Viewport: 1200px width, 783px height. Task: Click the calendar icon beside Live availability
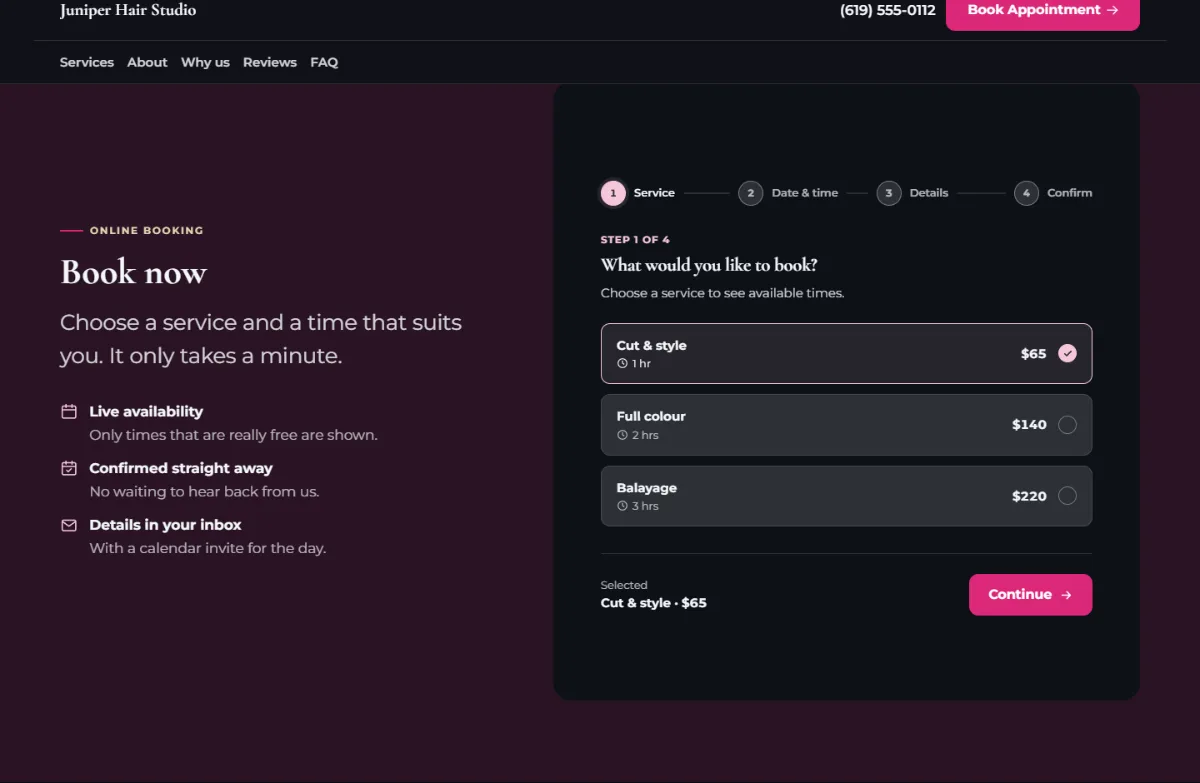(69, 411)
